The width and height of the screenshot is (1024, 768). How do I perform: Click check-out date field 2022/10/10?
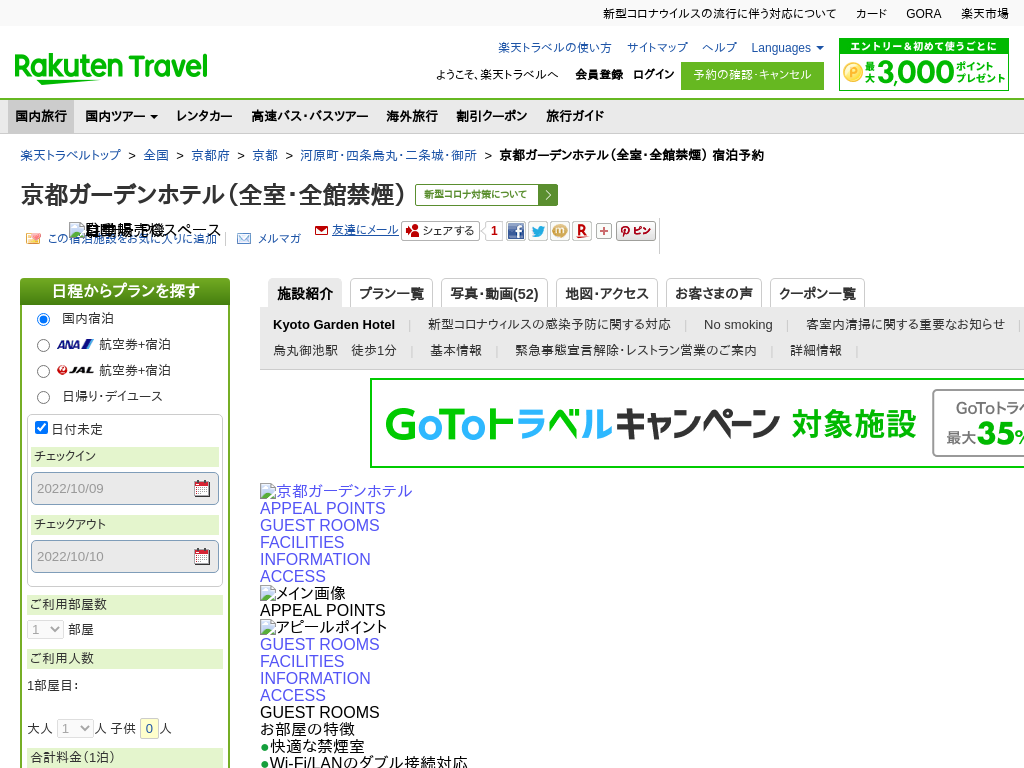[x=125, y=556]
